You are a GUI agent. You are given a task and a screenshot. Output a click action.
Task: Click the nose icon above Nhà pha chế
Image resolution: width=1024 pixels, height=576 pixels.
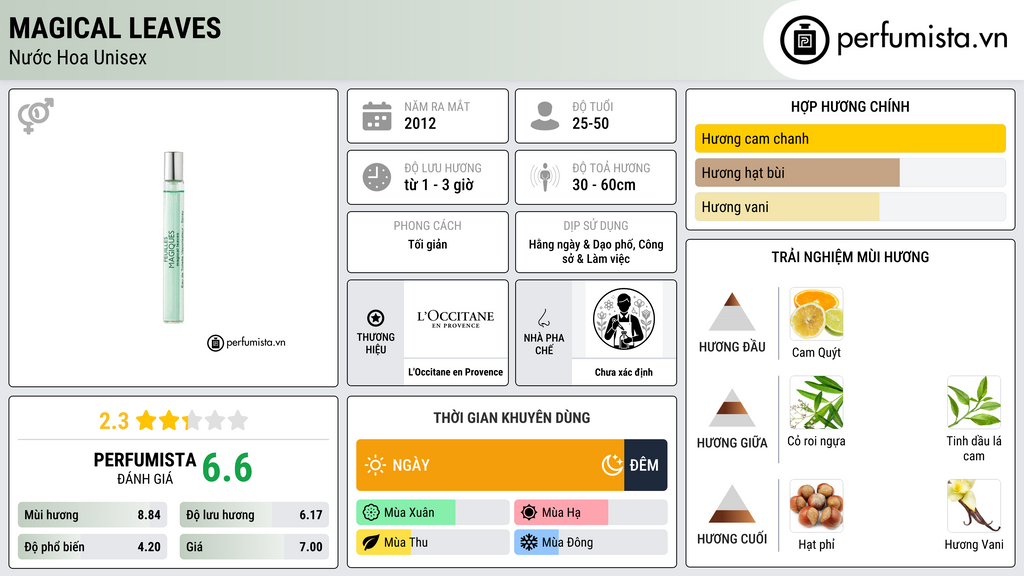[543, 318]
